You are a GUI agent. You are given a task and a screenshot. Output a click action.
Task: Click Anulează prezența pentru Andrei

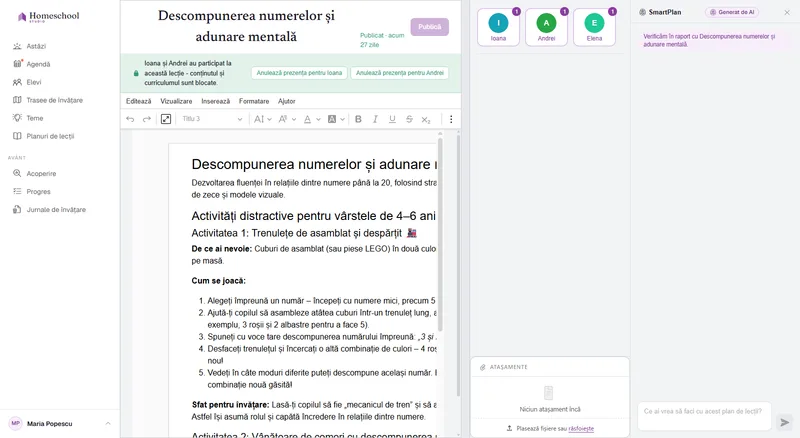[399, 73]
